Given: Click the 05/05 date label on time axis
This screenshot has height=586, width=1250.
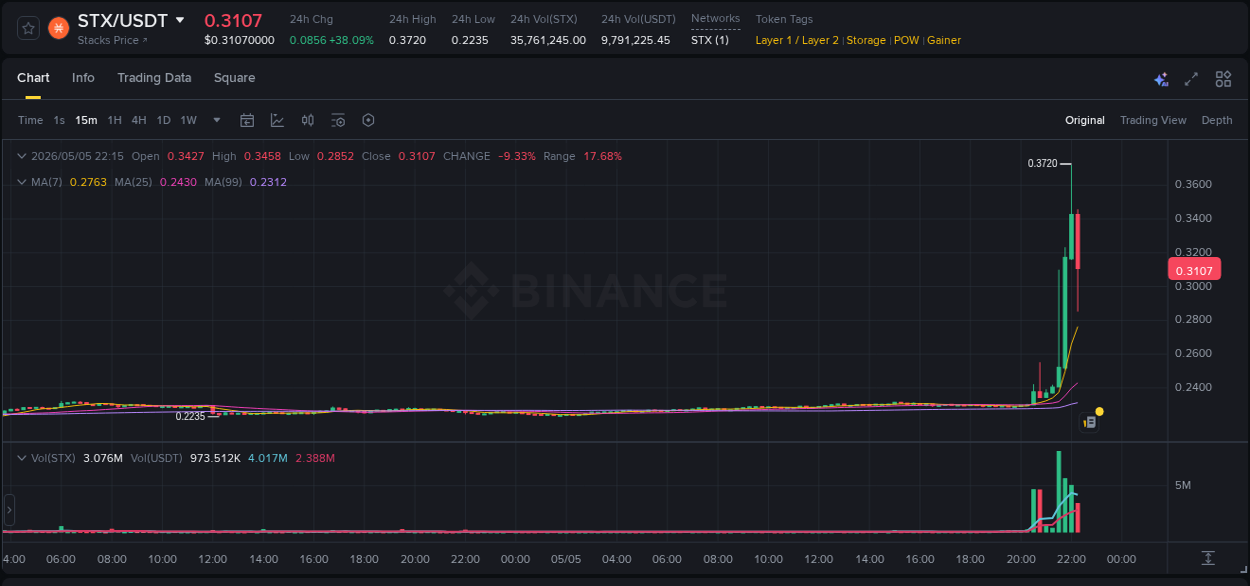Looking at the screenshot, I should click(566, 559).
